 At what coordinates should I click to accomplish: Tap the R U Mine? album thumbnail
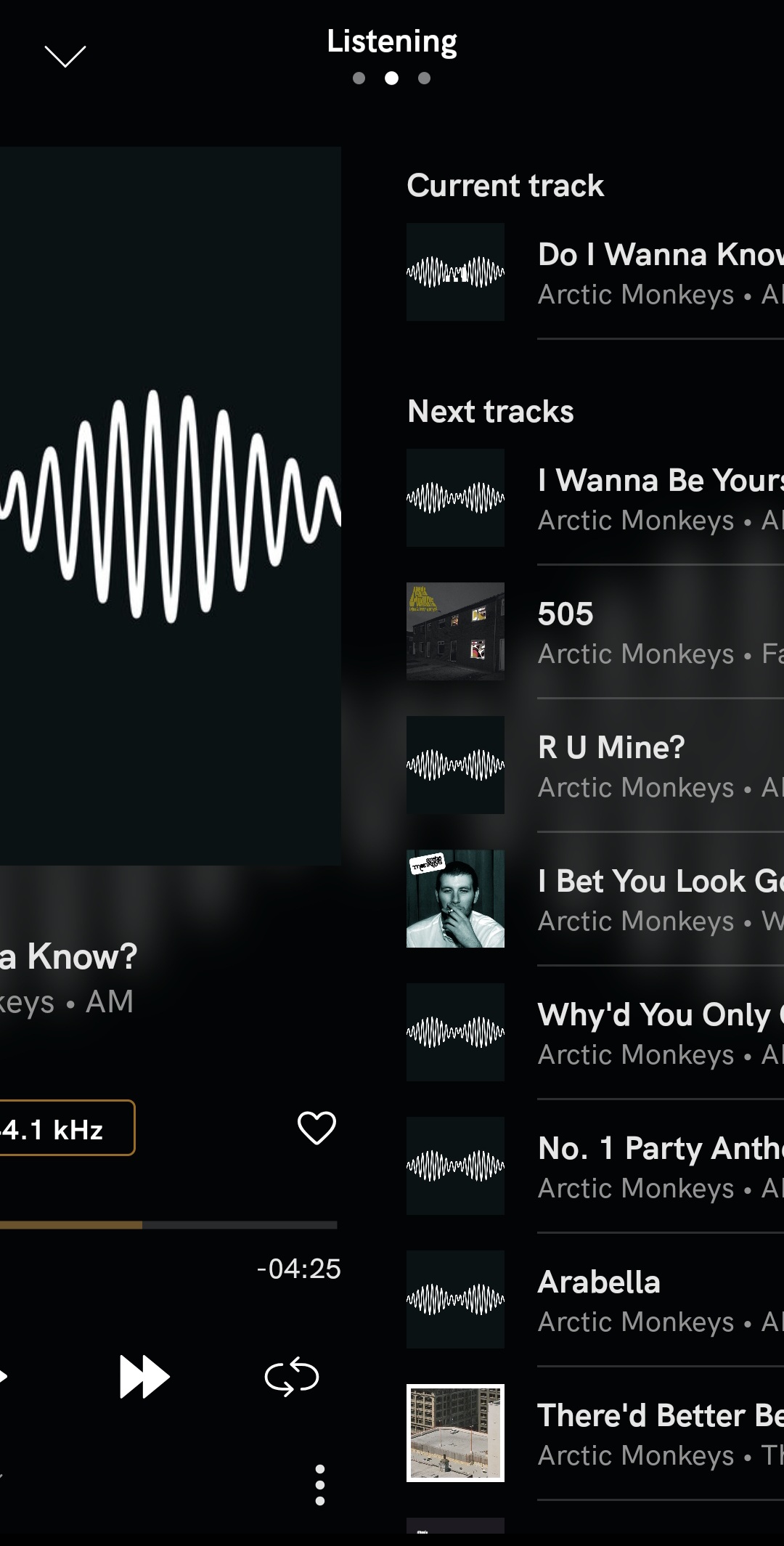click(455, 765)
